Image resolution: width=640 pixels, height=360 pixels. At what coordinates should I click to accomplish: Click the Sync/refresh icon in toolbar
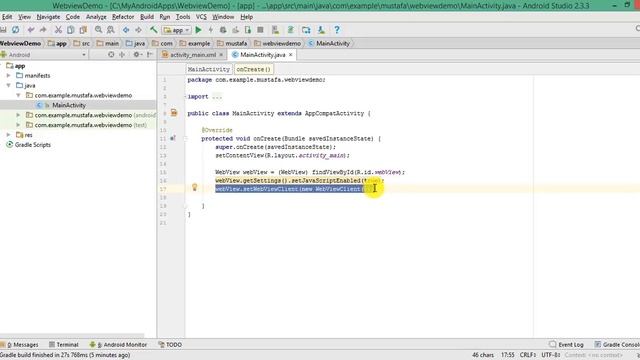tap(16, 30)
